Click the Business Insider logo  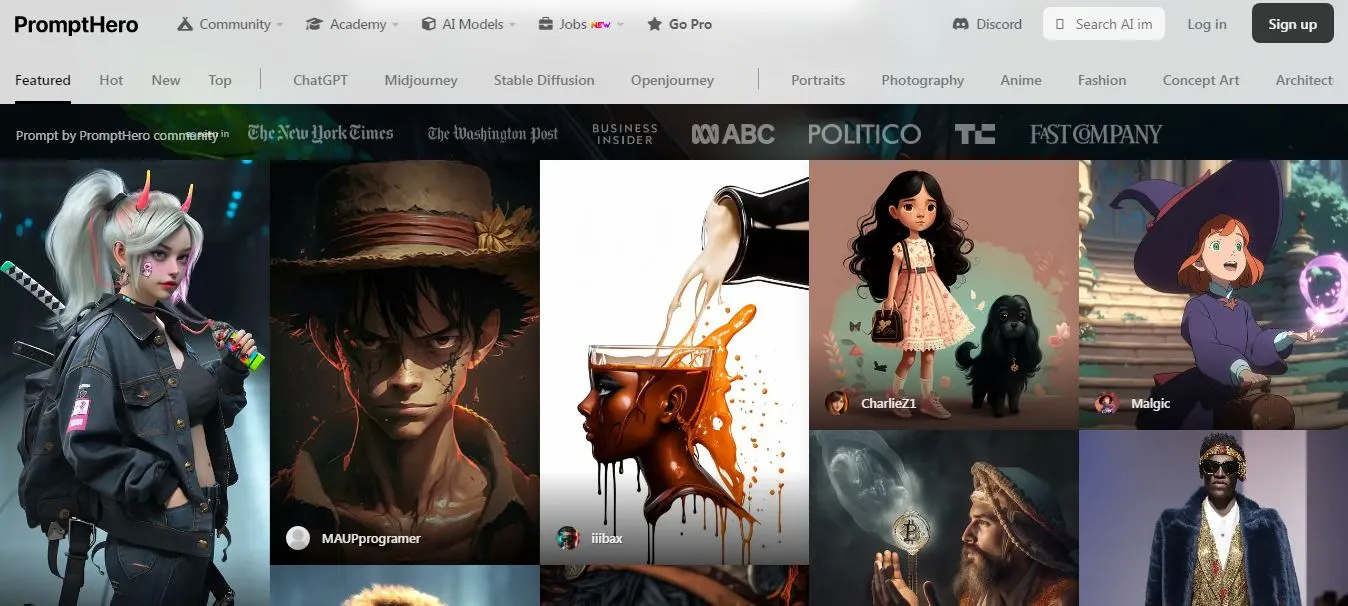click(625, 133)
